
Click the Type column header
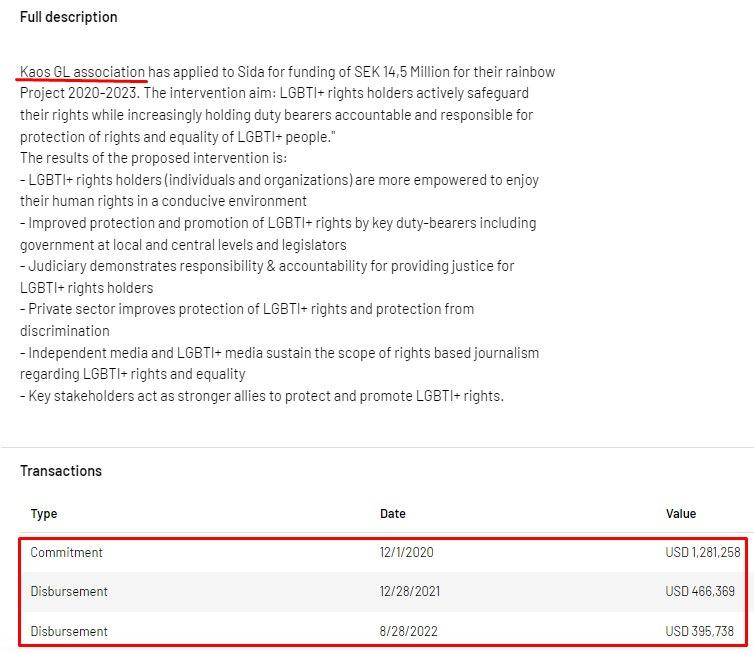(x=44, y=514)
